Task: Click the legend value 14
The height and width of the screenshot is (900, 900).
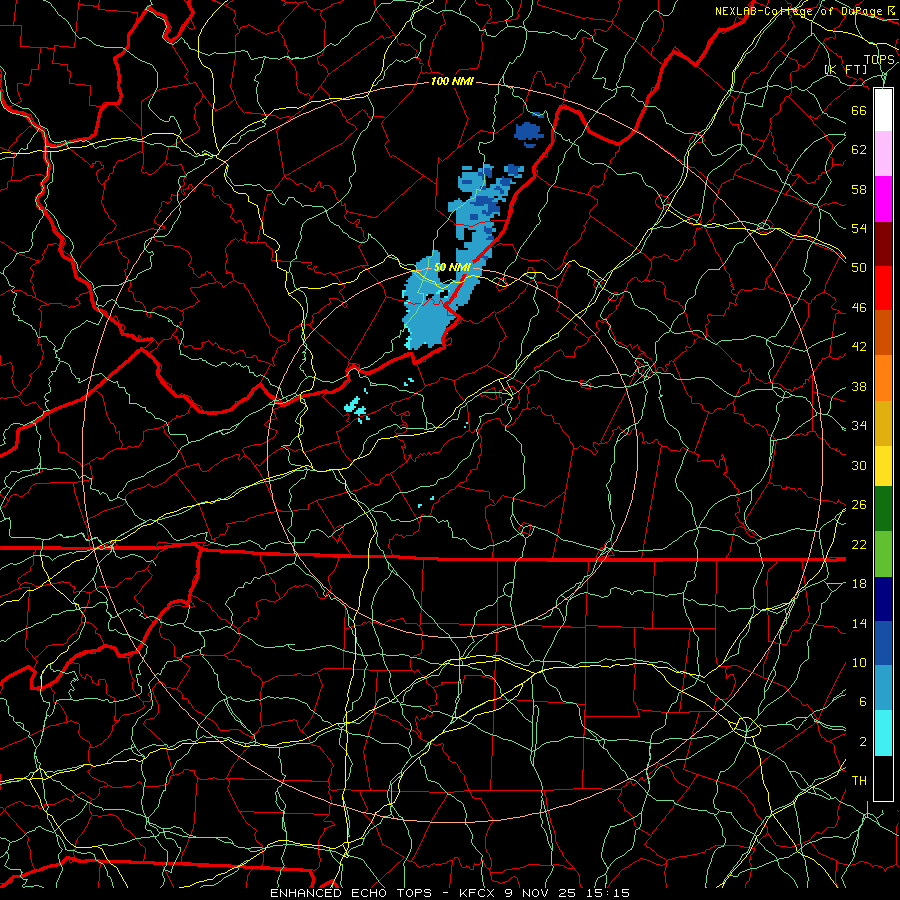Action: click(x=859, y=623)
